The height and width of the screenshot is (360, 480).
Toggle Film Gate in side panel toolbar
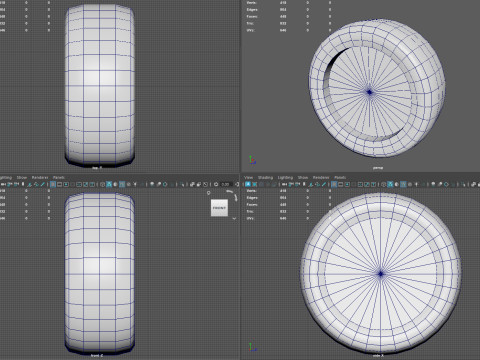tap(340, 184)
